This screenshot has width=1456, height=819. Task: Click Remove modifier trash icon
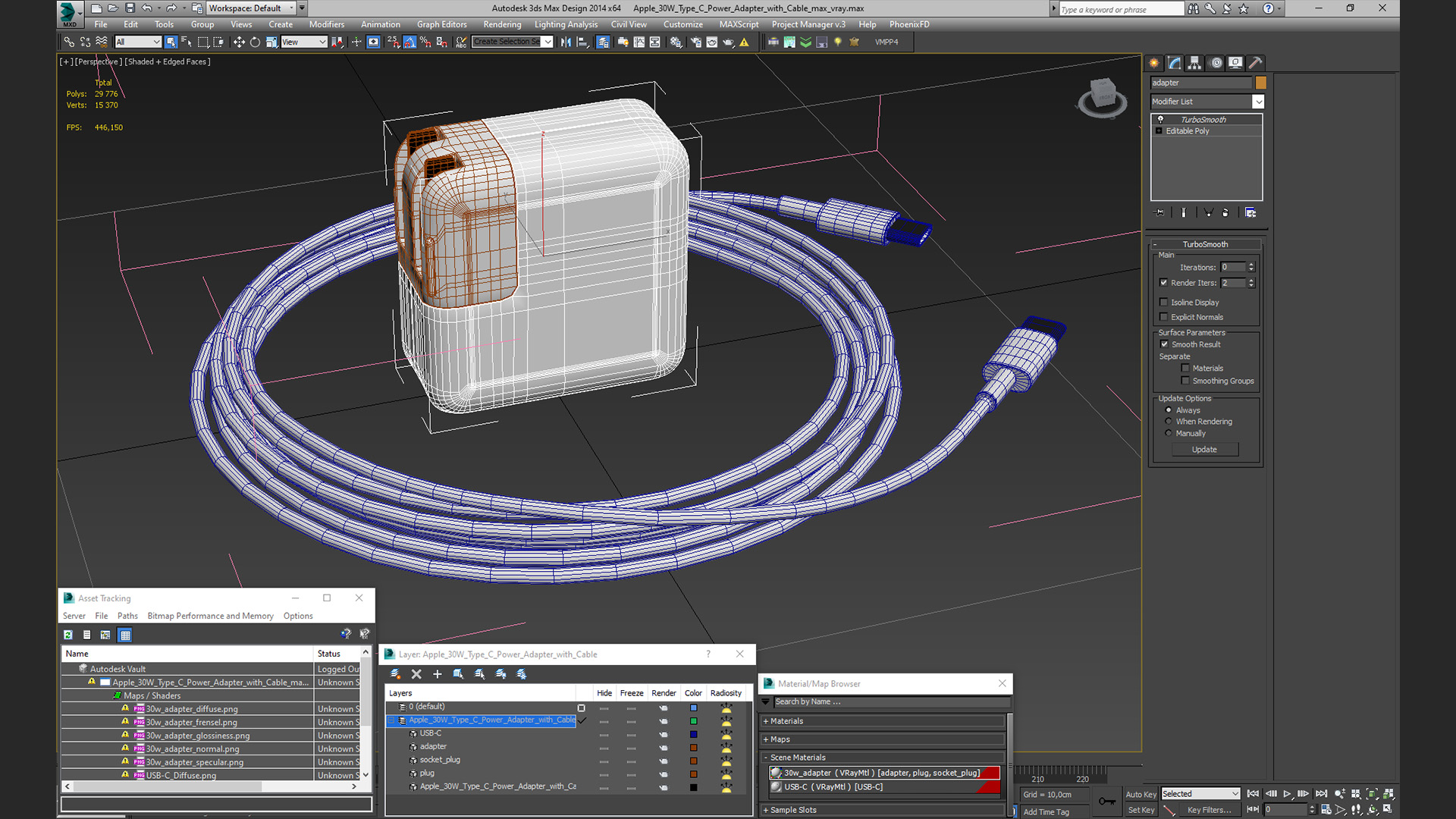coord(1225,212)
